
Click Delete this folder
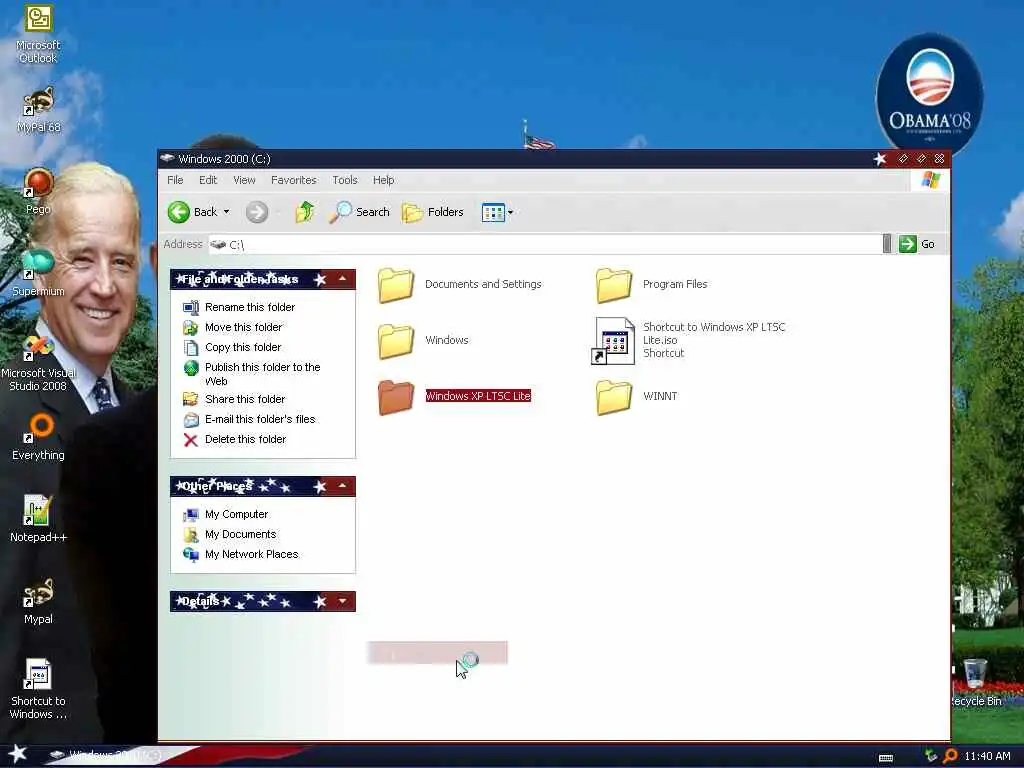[x=234, y=440]
